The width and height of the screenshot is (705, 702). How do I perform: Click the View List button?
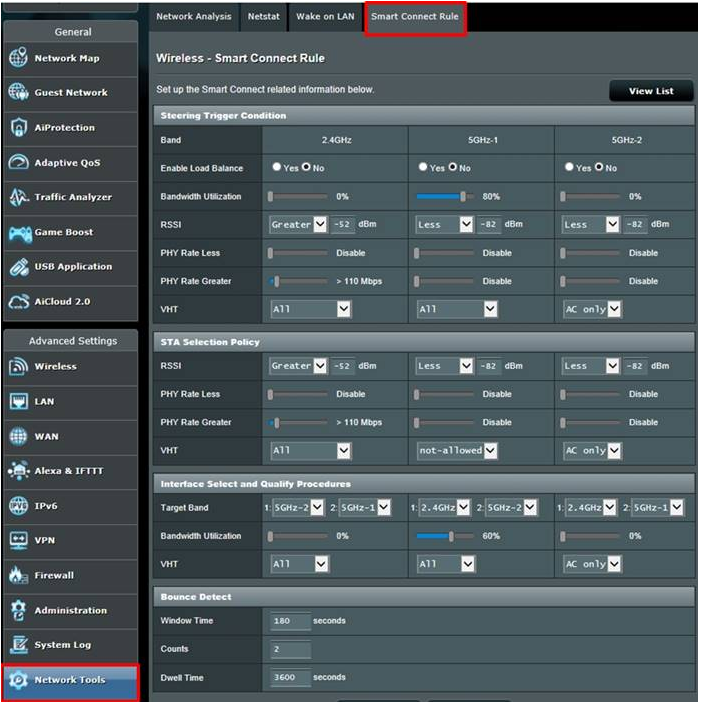point(651,91)
